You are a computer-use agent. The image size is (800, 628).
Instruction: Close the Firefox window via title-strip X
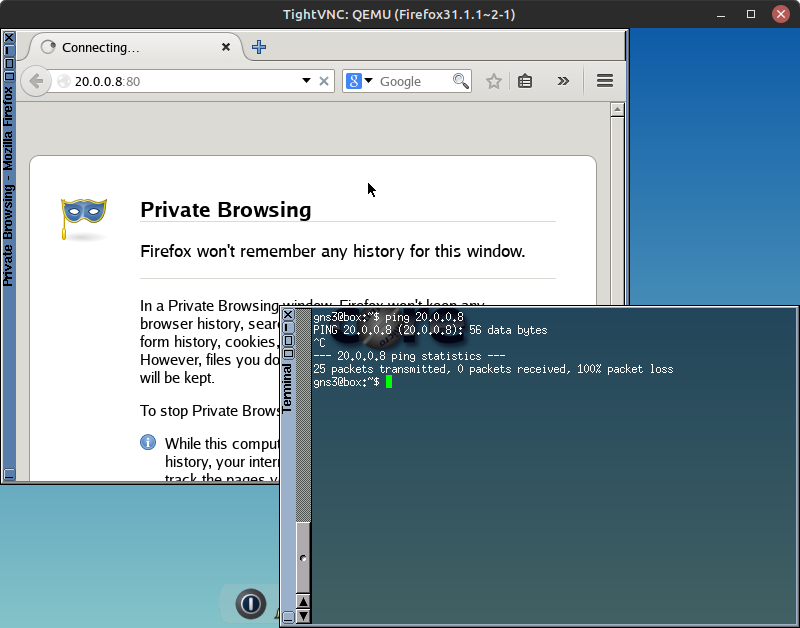9,37
